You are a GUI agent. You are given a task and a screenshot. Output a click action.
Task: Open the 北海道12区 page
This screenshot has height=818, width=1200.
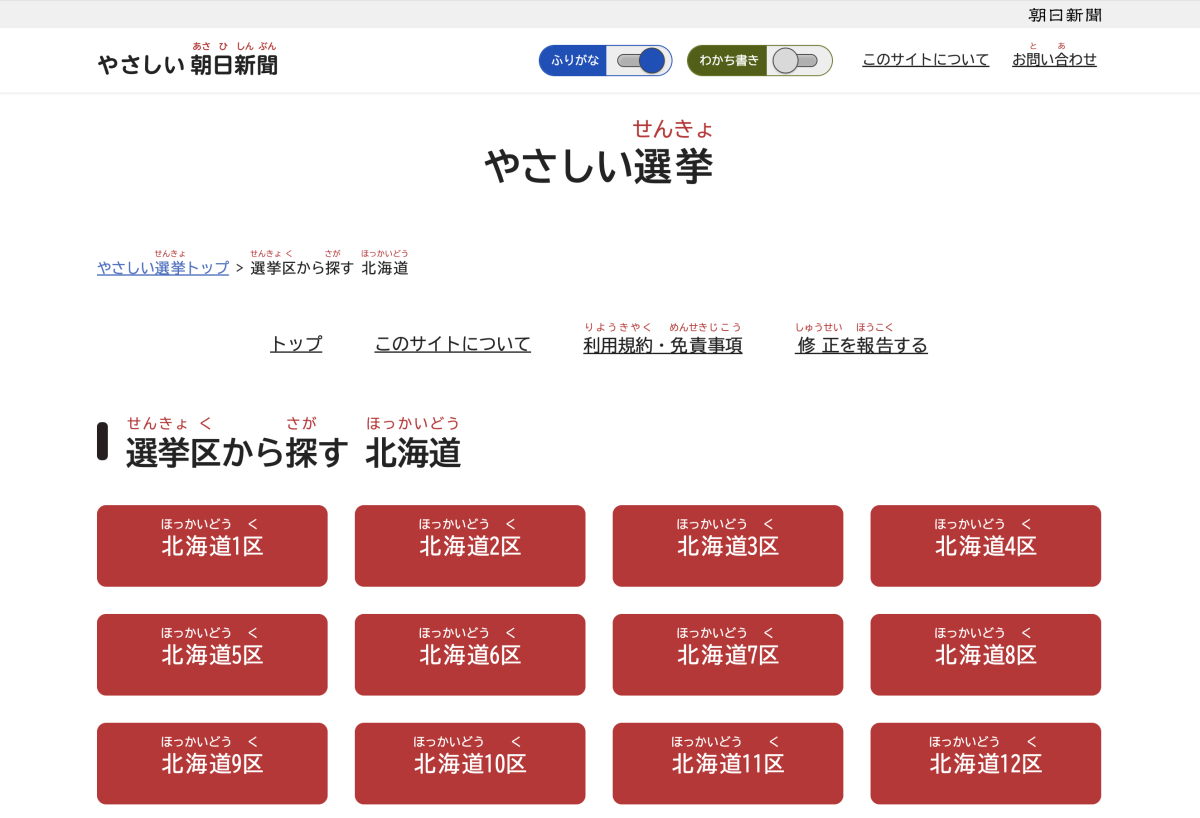click(985, 763)
